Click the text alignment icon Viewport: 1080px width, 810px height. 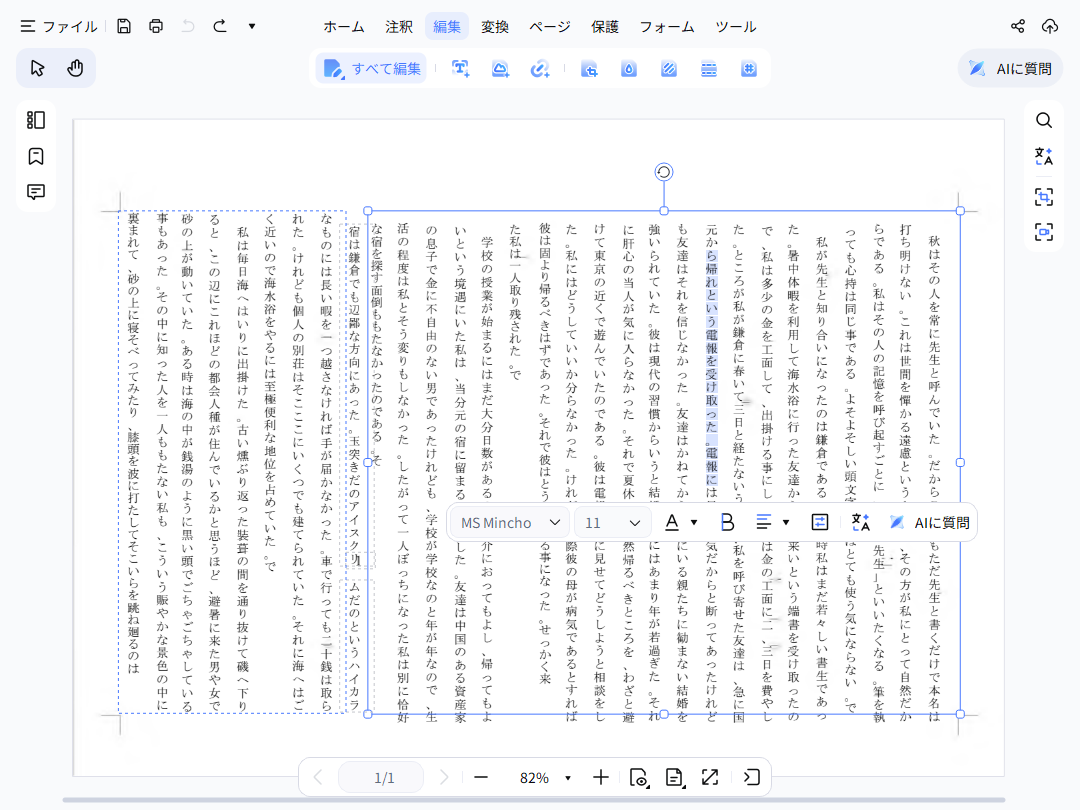pos(763,523)
